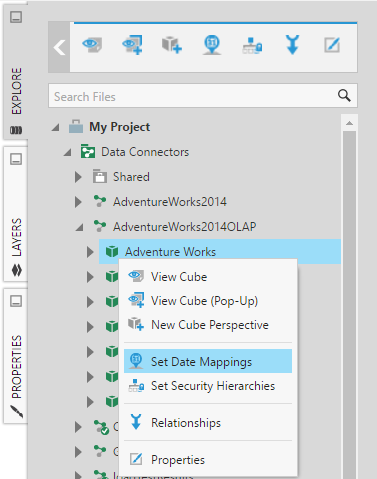The image size is (377, 479).
Task: Click the New Cube Perspective toolbar icon
Action: click(172, 45)
